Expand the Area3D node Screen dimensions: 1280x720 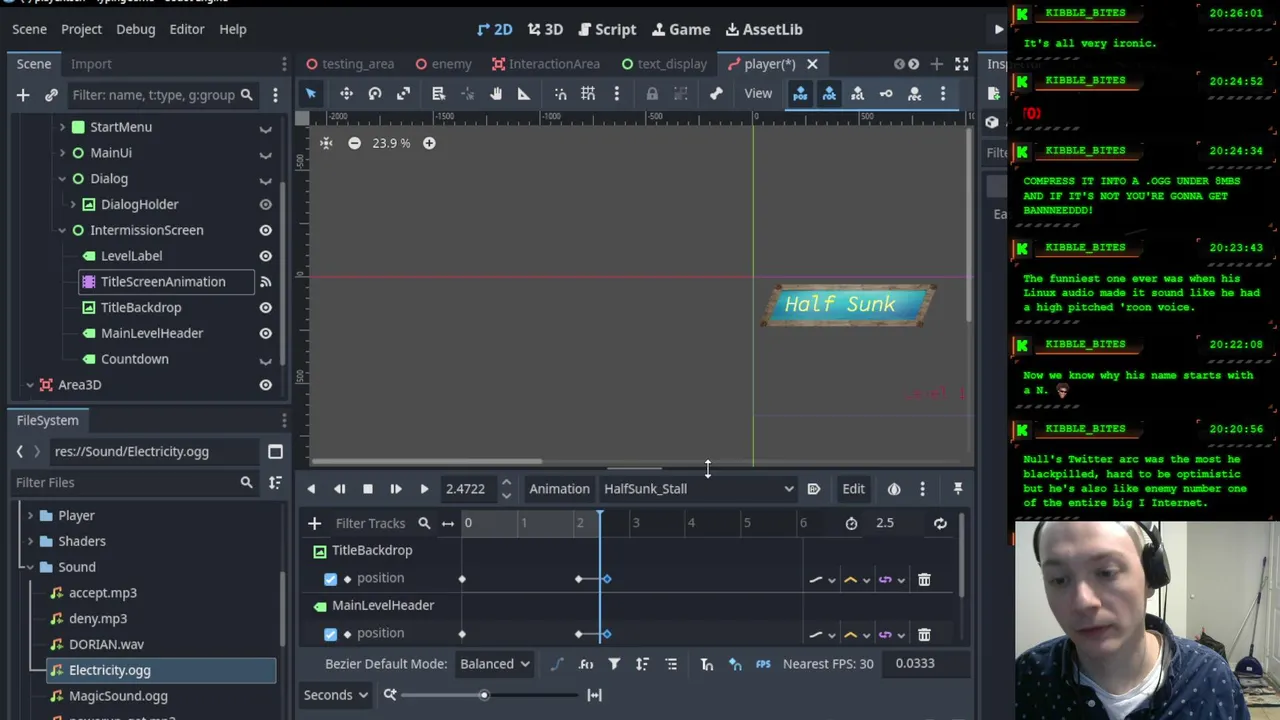coord(30,385)
